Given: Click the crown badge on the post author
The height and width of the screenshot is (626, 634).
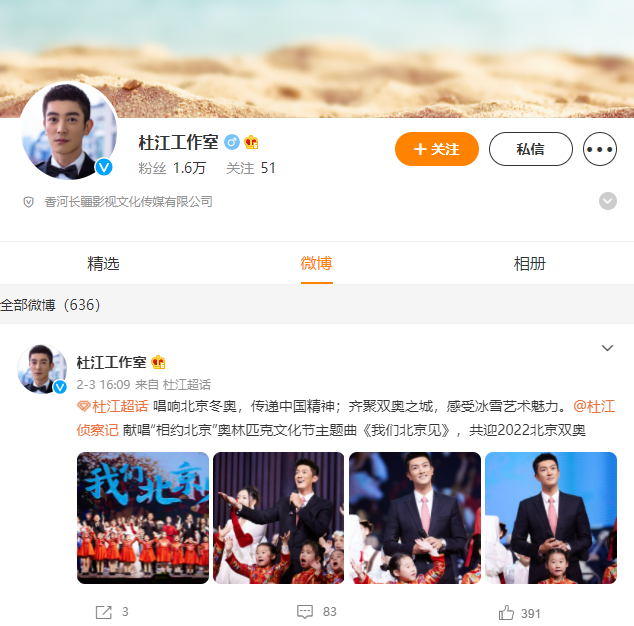Looking at the screenshot, I should coord(158,362).
